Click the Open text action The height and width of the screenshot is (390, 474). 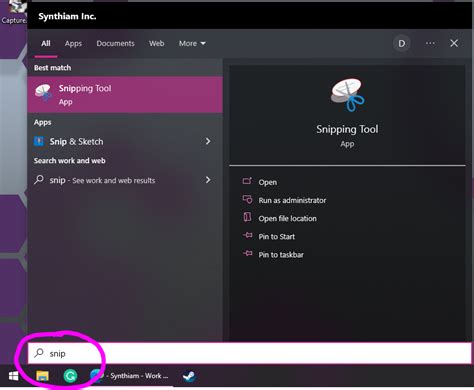coord(268,182)
